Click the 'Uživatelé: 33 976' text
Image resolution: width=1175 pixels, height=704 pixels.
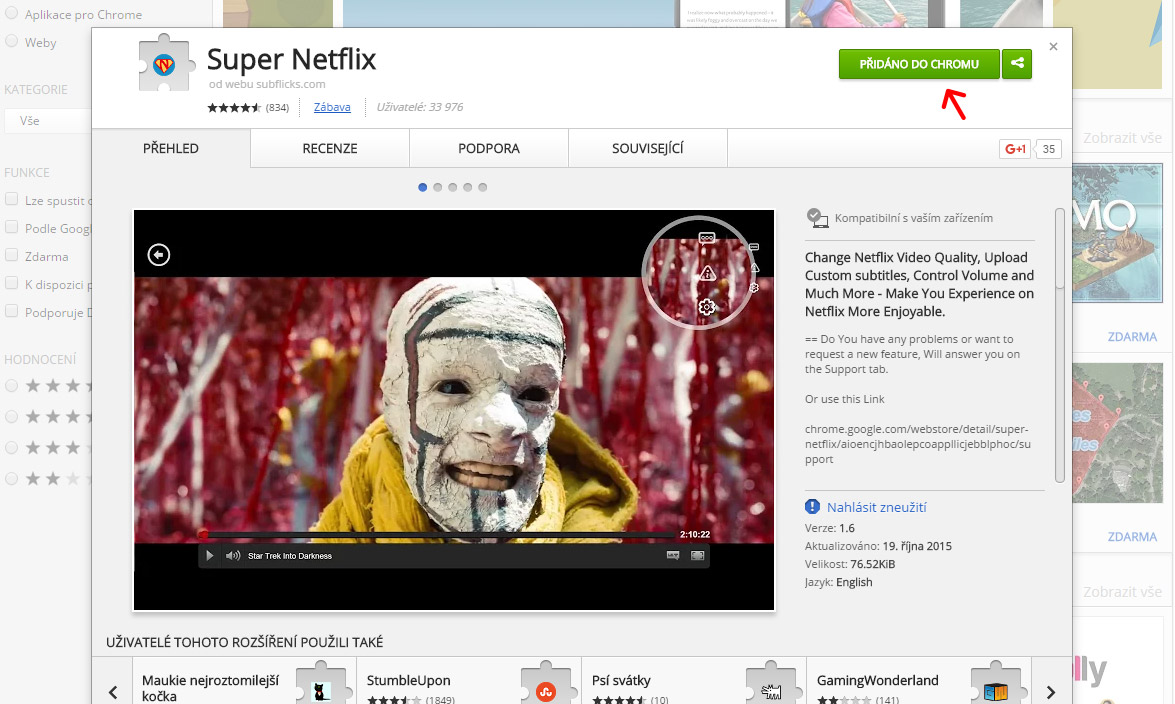[420, 107]
